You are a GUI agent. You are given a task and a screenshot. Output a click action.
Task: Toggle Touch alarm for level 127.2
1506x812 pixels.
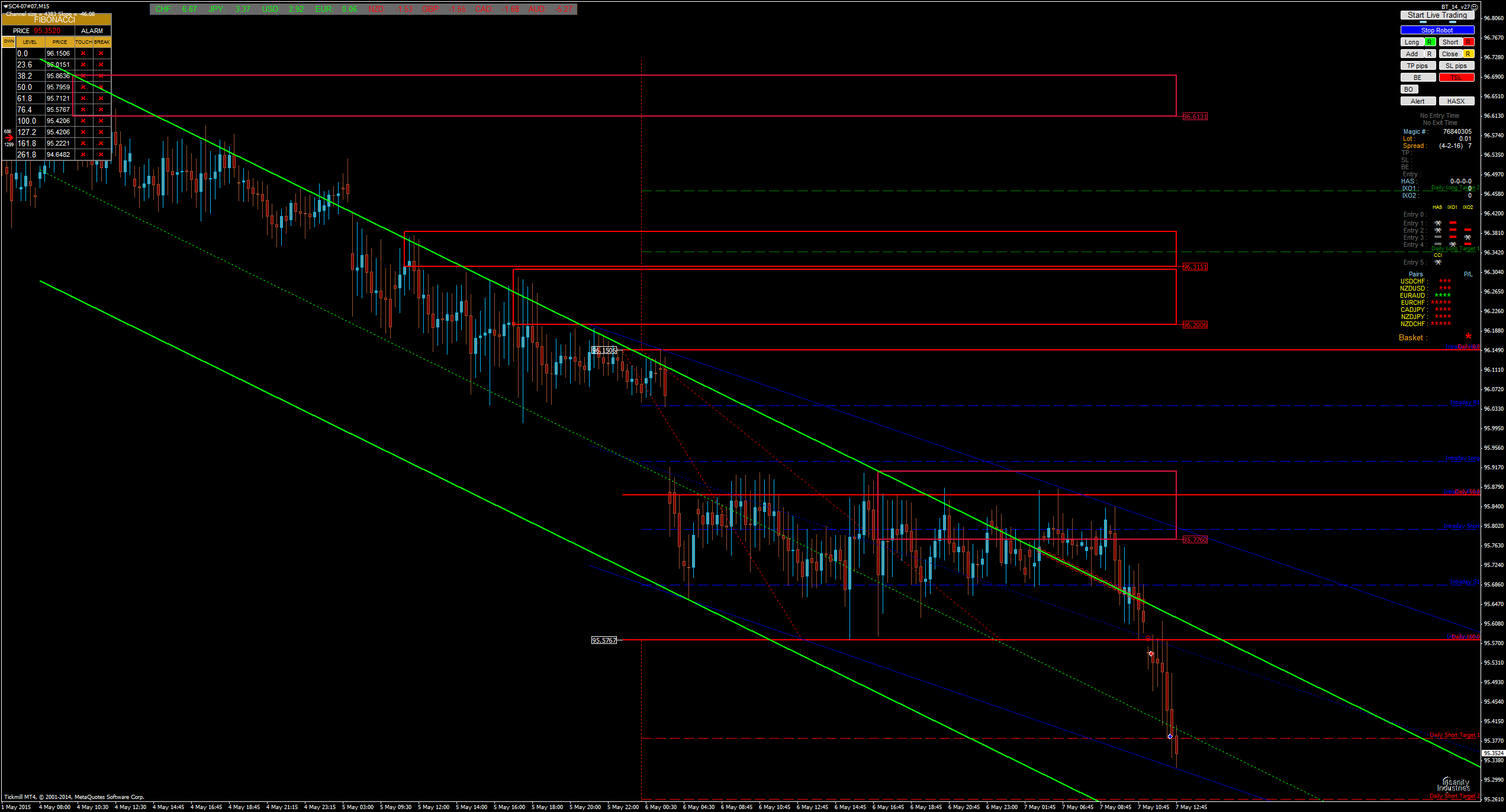pos(83,132)
